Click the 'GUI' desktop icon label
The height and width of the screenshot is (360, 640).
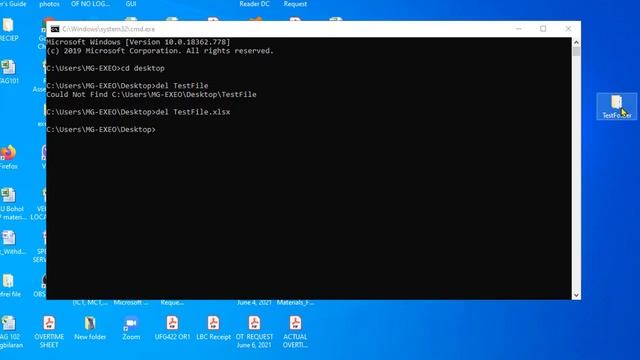131,4
